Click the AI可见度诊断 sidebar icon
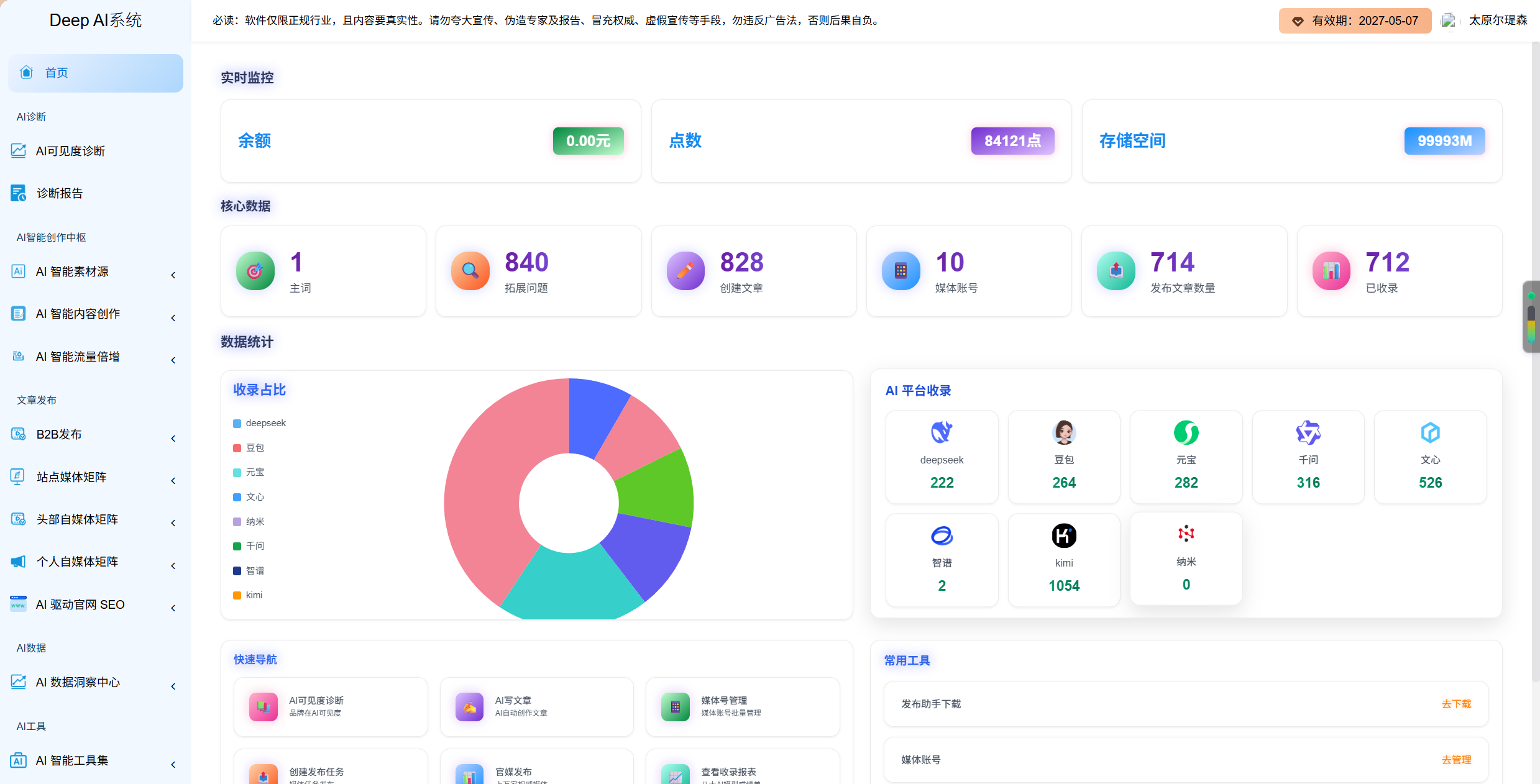 (x=19, y=150)
